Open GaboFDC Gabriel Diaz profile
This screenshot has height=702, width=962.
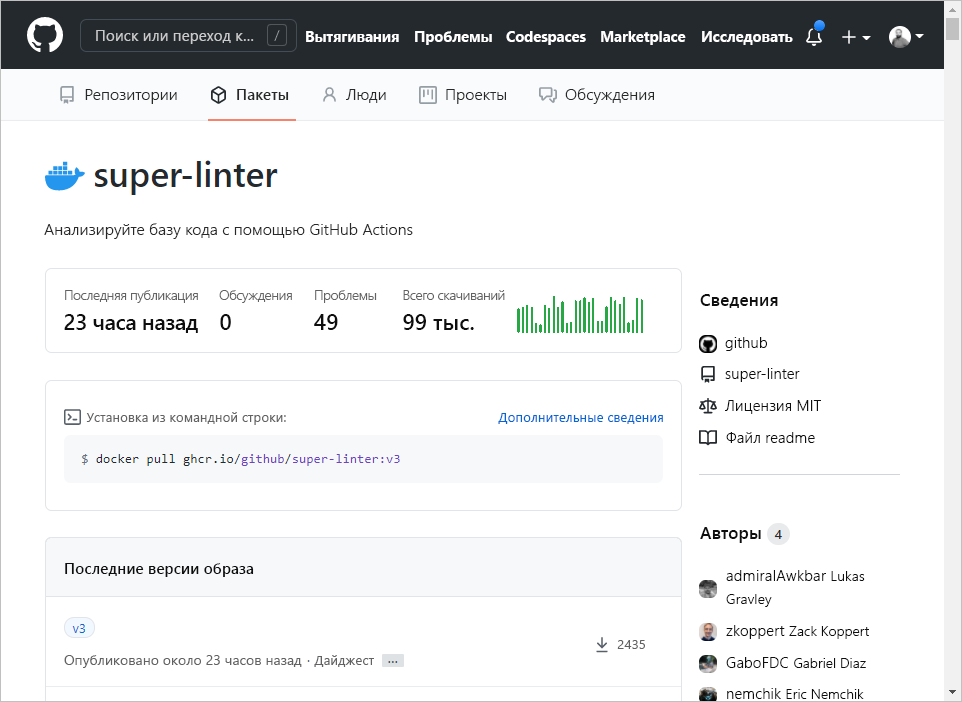(796, 663)
